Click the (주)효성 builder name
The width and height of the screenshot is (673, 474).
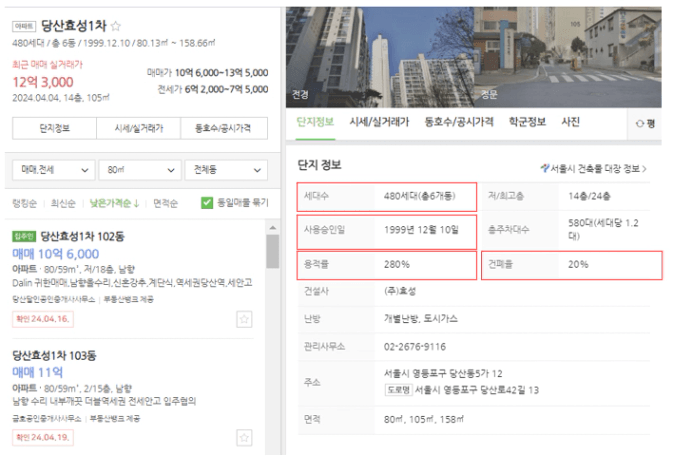[x=400, y=291]
